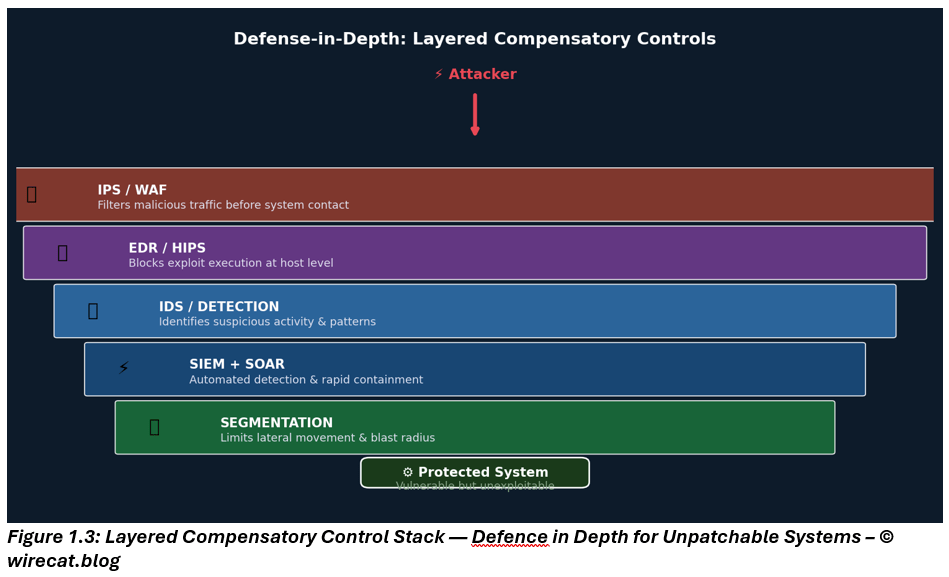Select the IPS / WAF heading text
Image resolution: width=949 pixels, height=577 pixels.
coord(132,190)
